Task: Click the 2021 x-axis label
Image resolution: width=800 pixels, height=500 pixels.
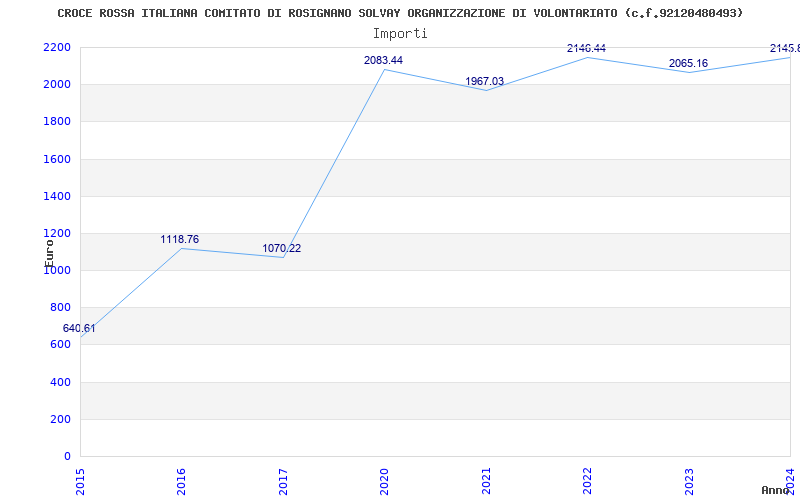Action: (486, 481)
